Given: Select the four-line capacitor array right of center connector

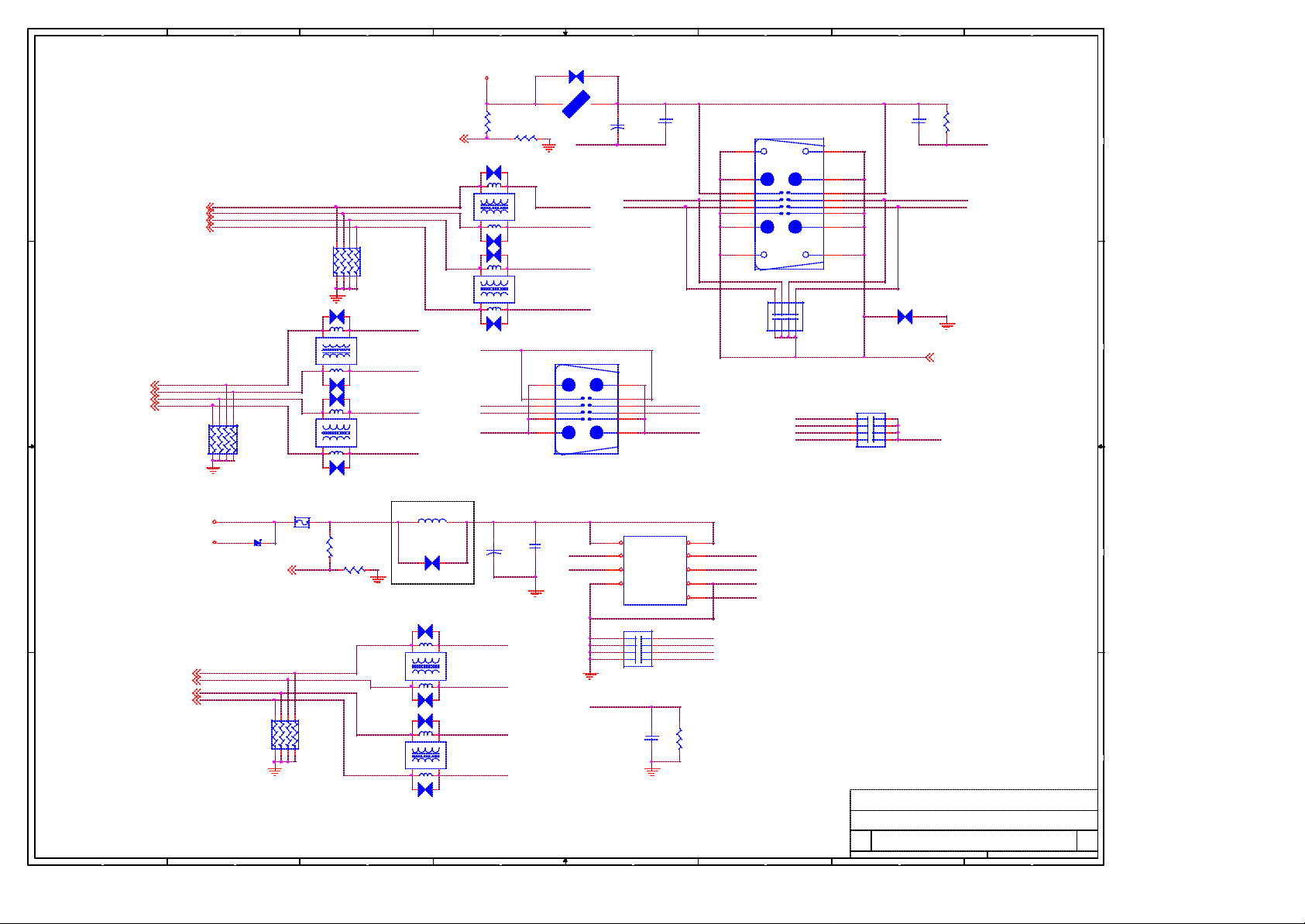Looking at the screenshot, I should (x=871, y=430).
